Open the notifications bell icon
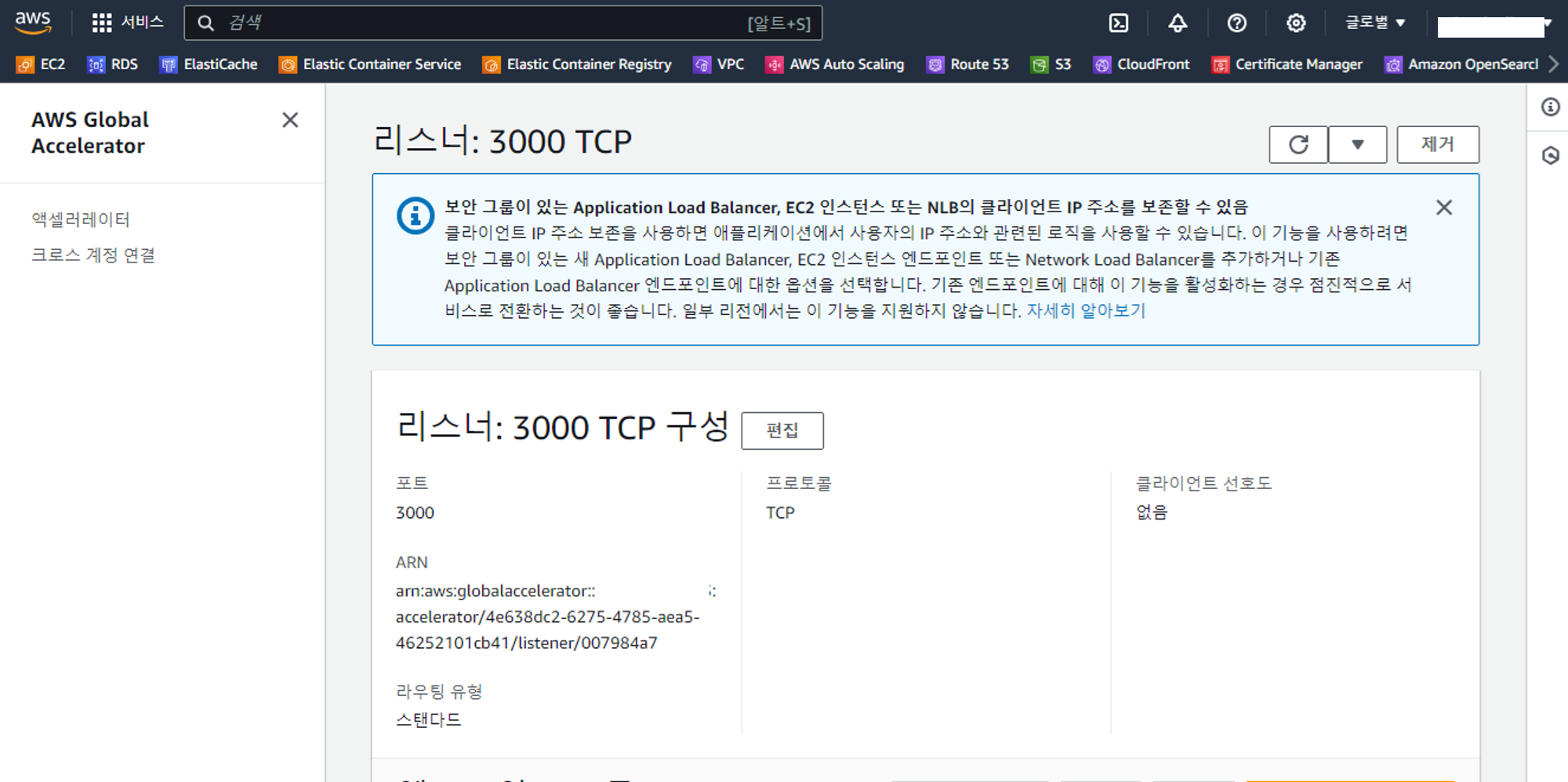Viewport: 1568px width, 782px height. [1178, 23]
